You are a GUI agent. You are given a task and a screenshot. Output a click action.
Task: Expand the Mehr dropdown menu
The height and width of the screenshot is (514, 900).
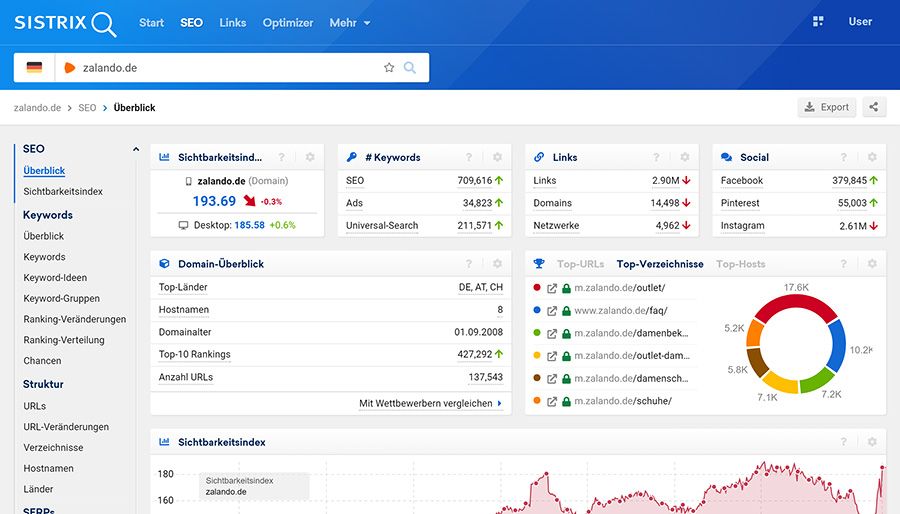point(350,22)
